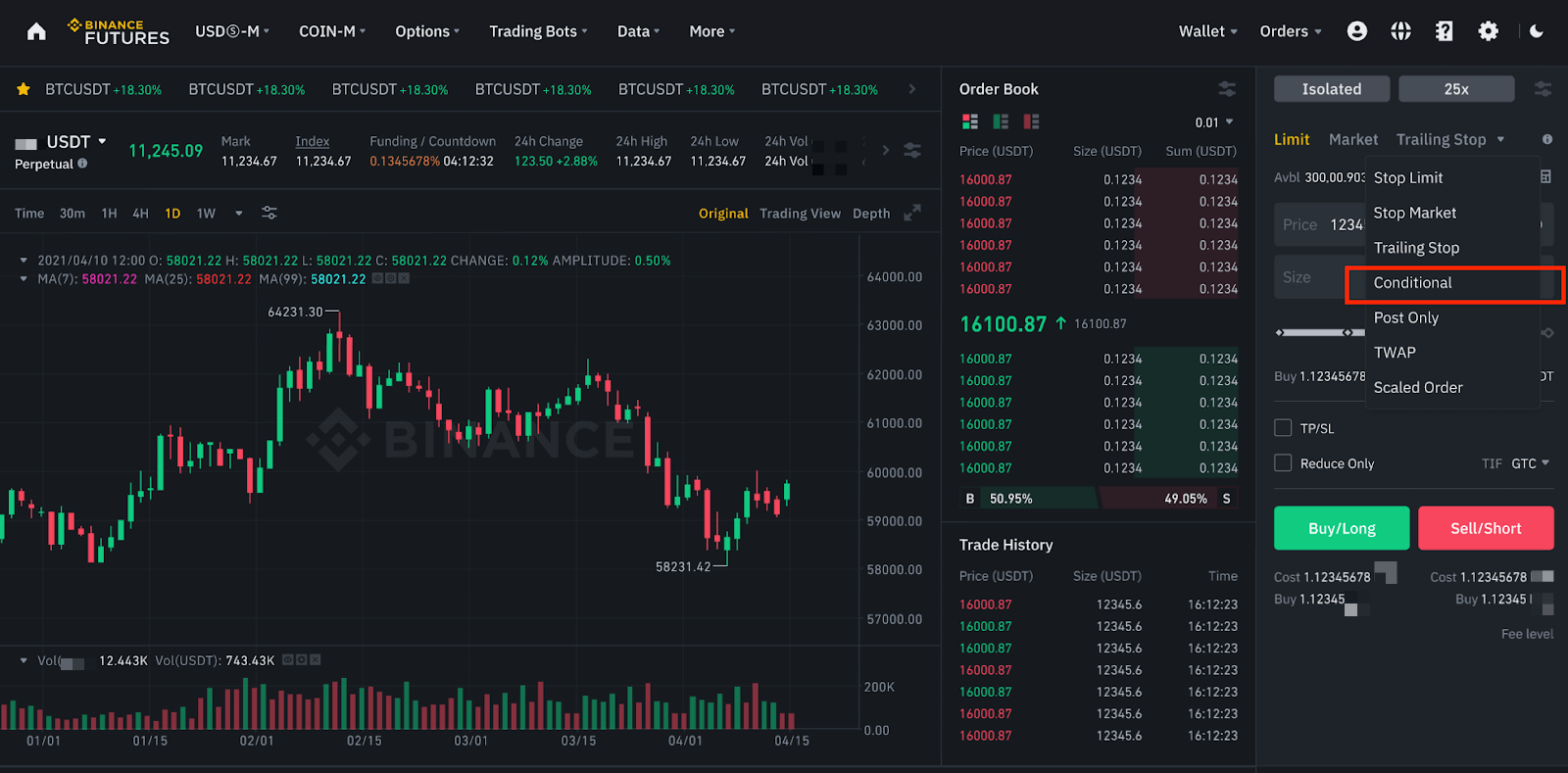Click the favorites star icon

click(x=24, y=89)
